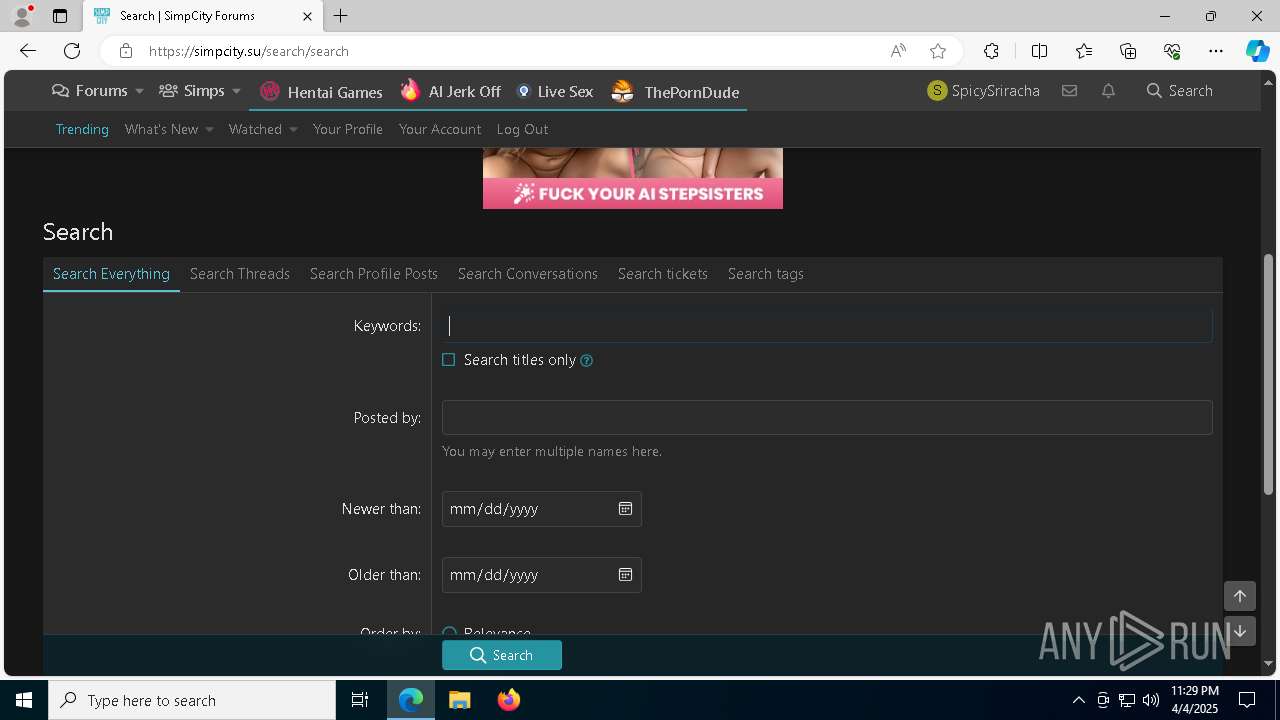
Task: Open calendar picker for Older than
Action: (625, 575)
